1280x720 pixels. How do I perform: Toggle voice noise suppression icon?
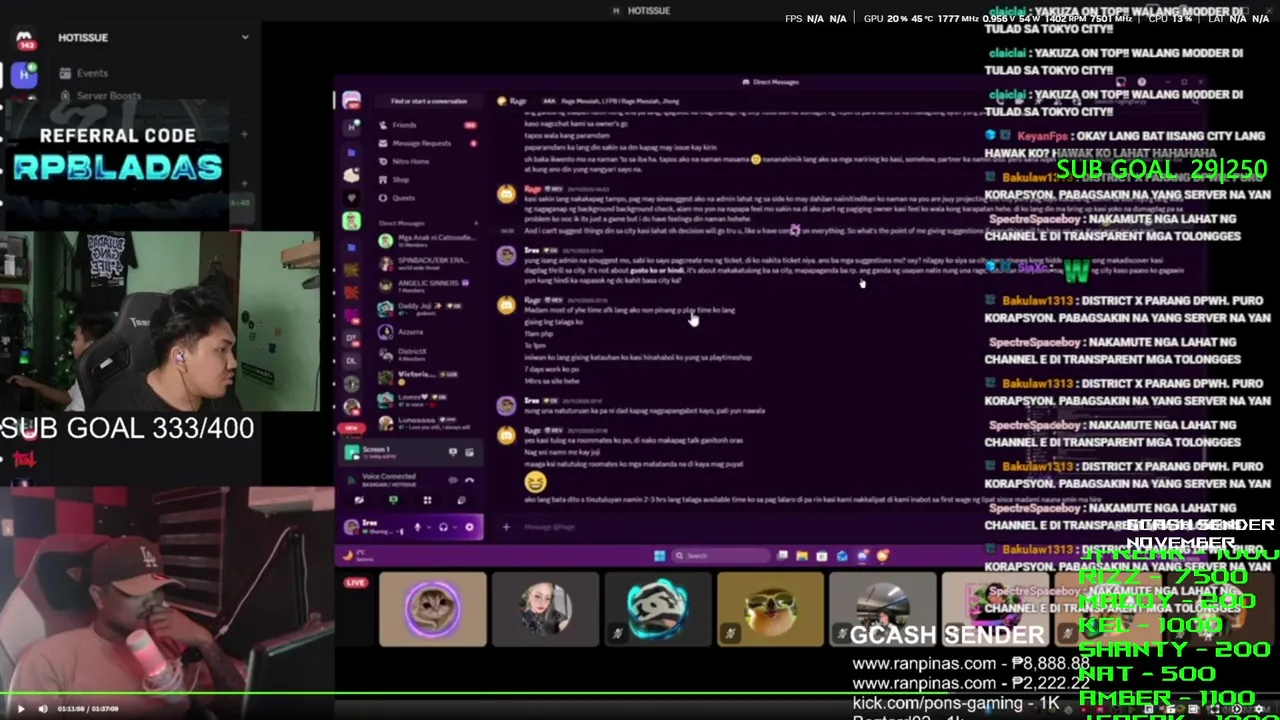pos(453,480)
